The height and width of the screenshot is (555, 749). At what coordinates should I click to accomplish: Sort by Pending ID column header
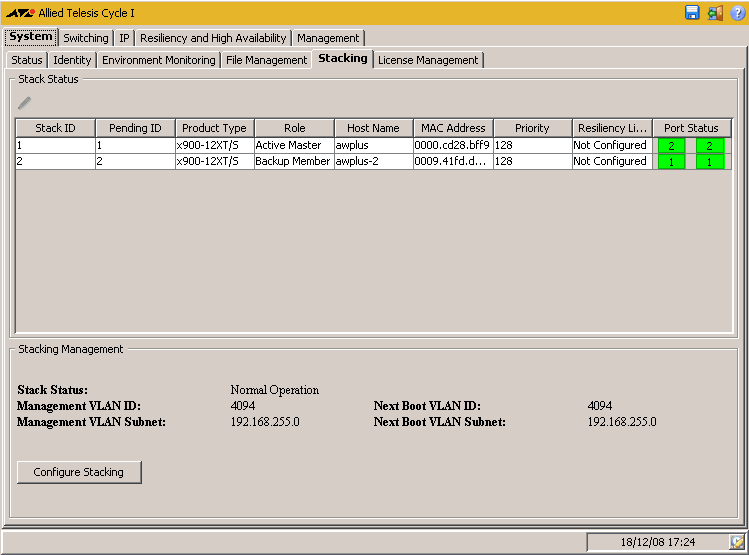(x=135, y=128)
